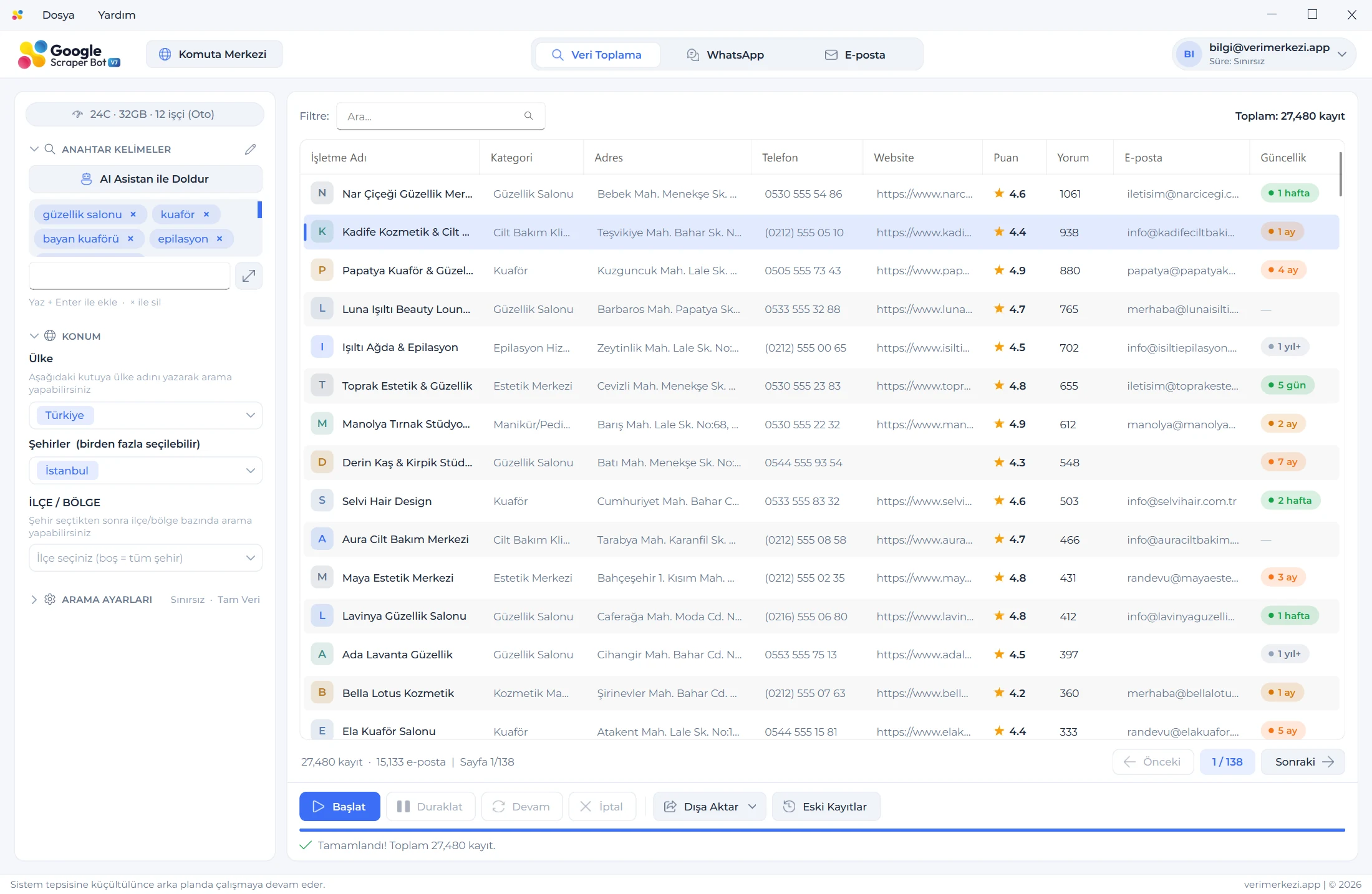Click the blue completion progress bar

click(x=822, y=830)
